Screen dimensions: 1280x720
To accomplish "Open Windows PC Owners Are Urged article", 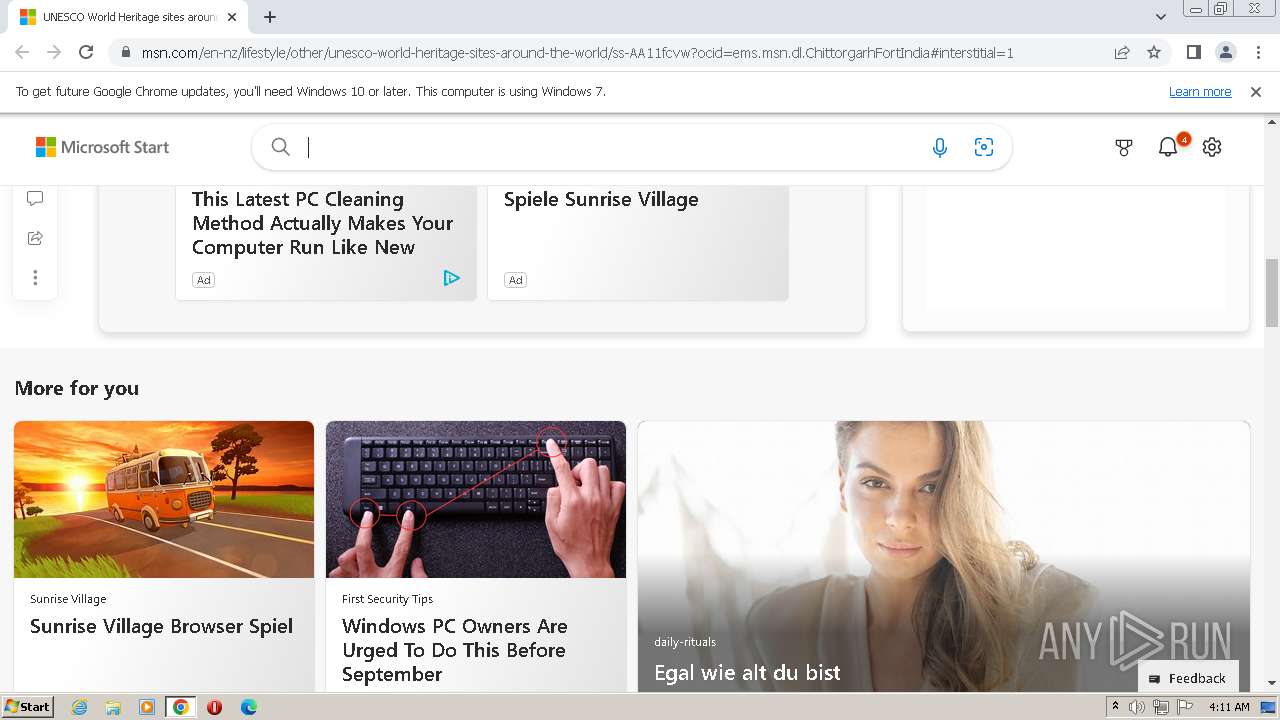I will (455, 650).
